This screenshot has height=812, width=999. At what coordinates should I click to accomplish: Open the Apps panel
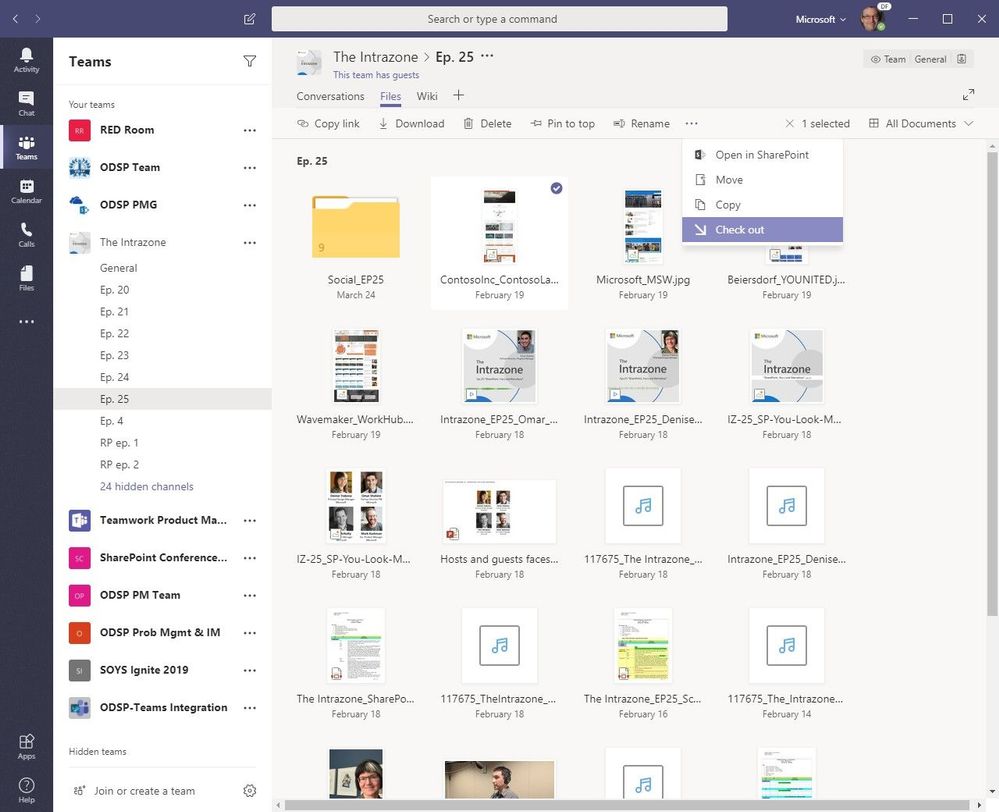(x=26, y=744)
